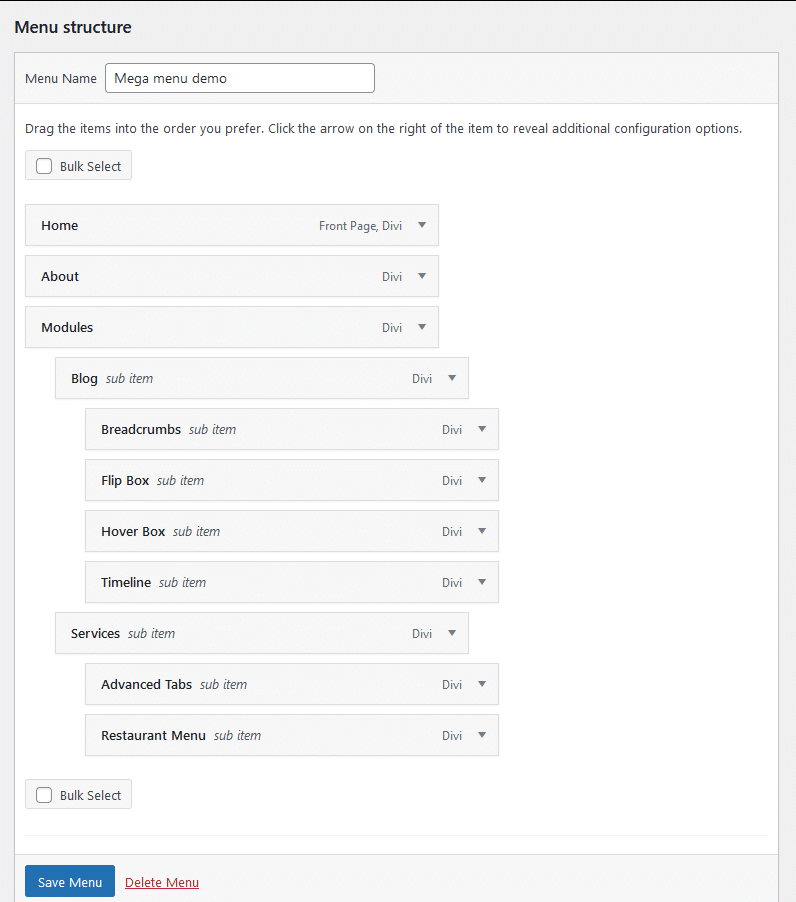Select the Services sub item label
This screenshot has width=796, height=902.
coord(95,633)
